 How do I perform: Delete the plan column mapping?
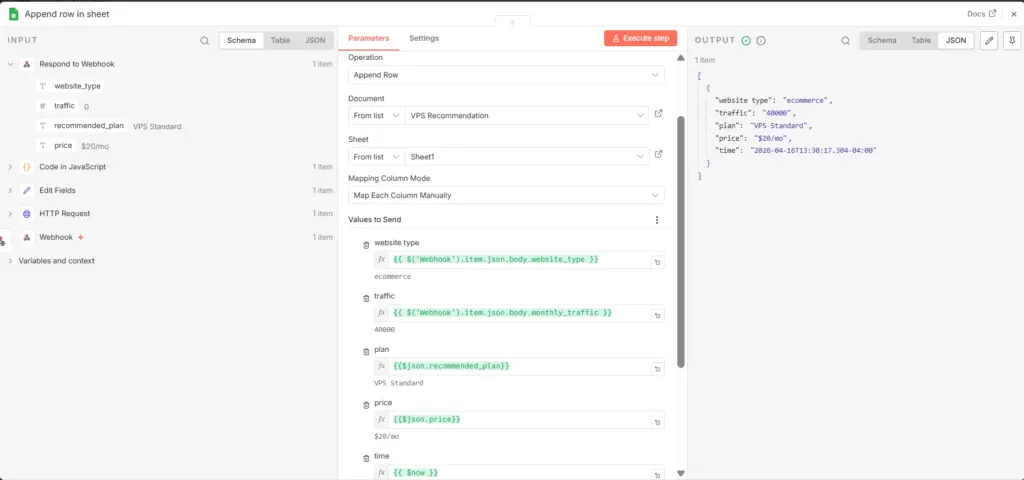pos(366,352)
